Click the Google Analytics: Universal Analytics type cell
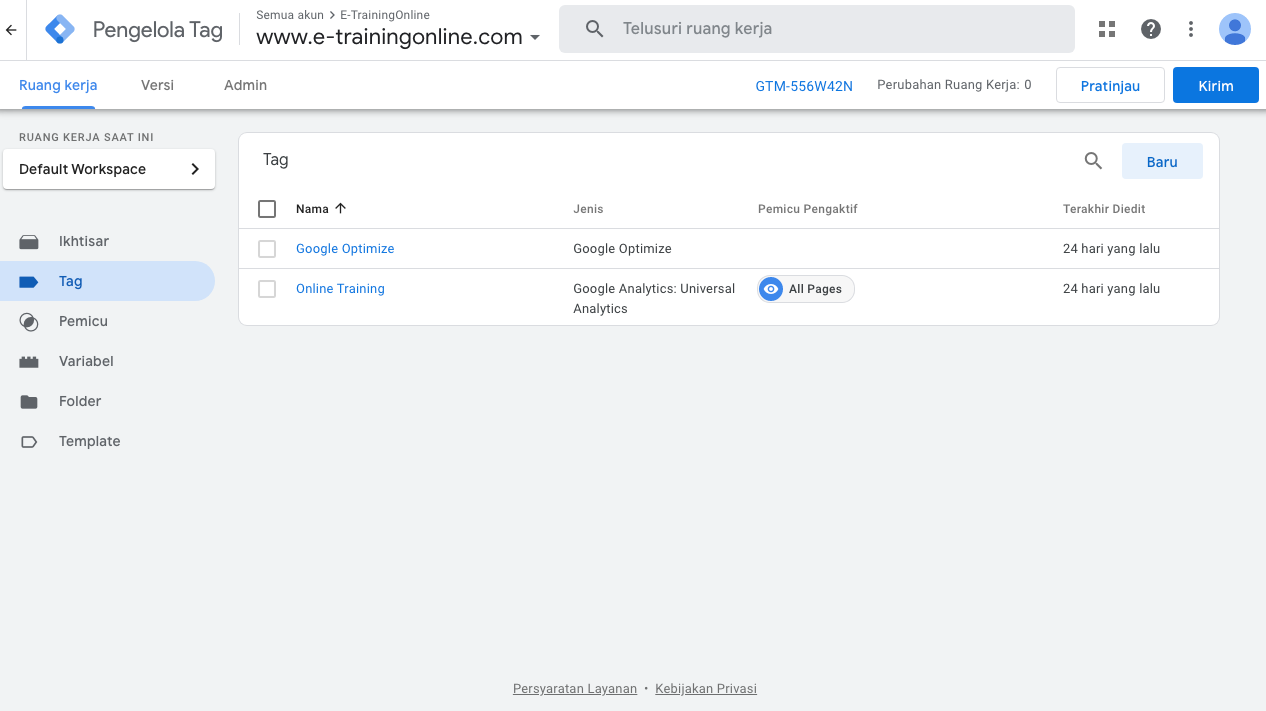This screenshot has height=711, width=1266. tap(654, 298)
